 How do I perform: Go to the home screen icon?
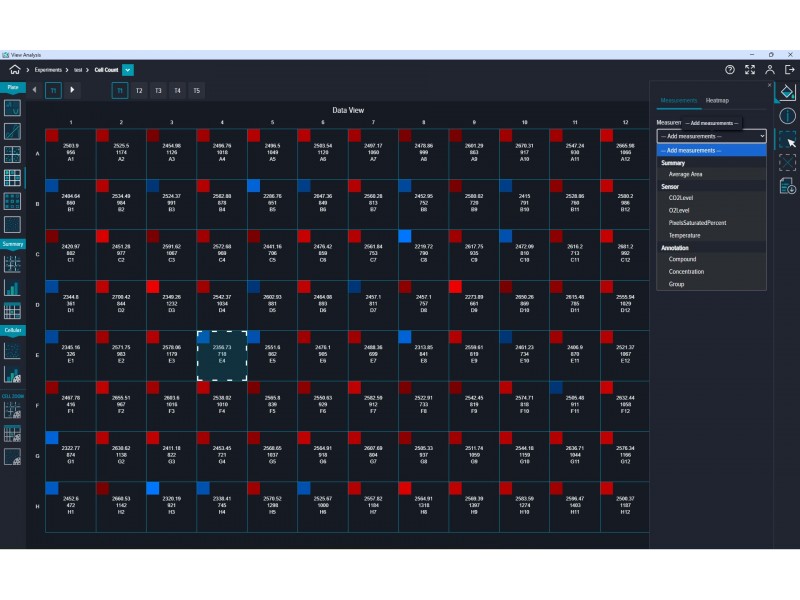[15, 70]
